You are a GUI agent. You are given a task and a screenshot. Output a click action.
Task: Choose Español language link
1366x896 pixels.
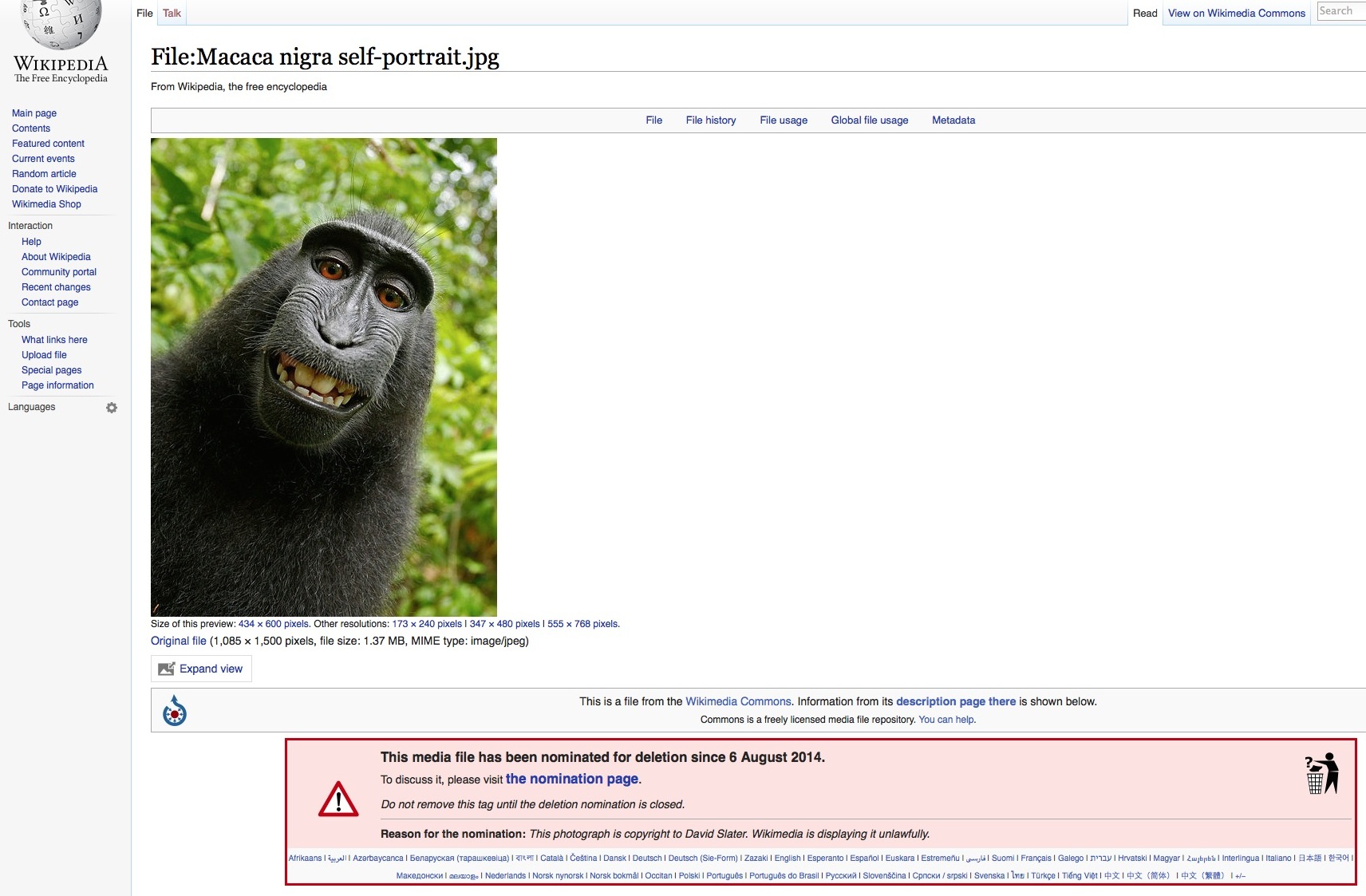(x=864, y=859)
